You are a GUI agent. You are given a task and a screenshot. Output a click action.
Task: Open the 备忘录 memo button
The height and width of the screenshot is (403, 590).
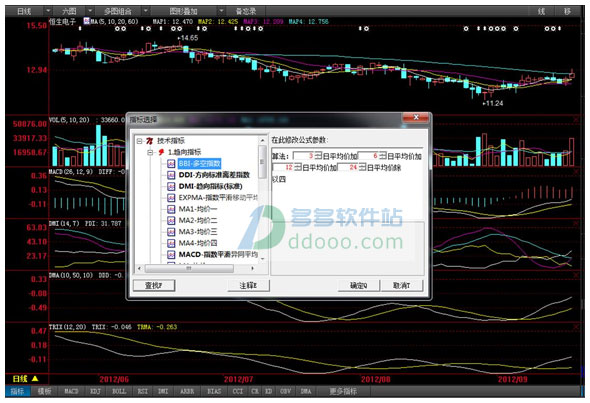pyautogui.click(x=246, y=11)
